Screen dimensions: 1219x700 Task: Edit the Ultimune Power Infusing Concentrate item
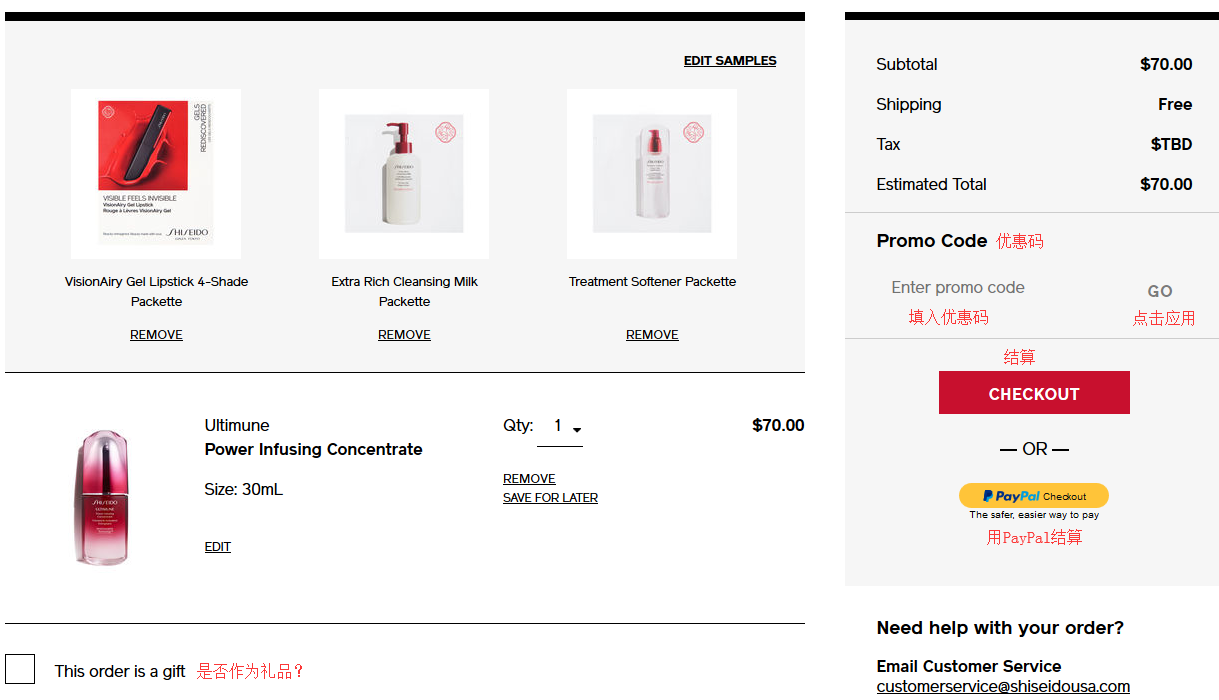point(218,547)
